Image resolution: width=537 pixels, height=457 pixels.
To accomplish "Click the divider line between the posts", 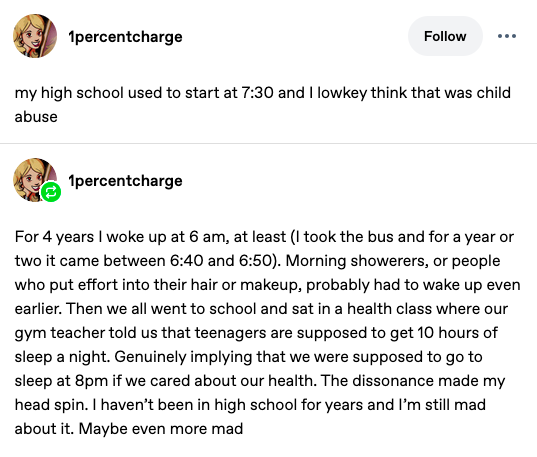I will 268,143.
